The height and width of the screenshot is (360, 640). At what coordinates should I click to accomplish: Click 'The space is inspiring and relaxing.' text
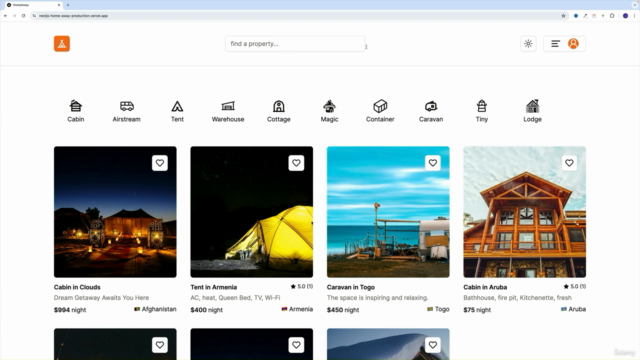tap(378, 298)
